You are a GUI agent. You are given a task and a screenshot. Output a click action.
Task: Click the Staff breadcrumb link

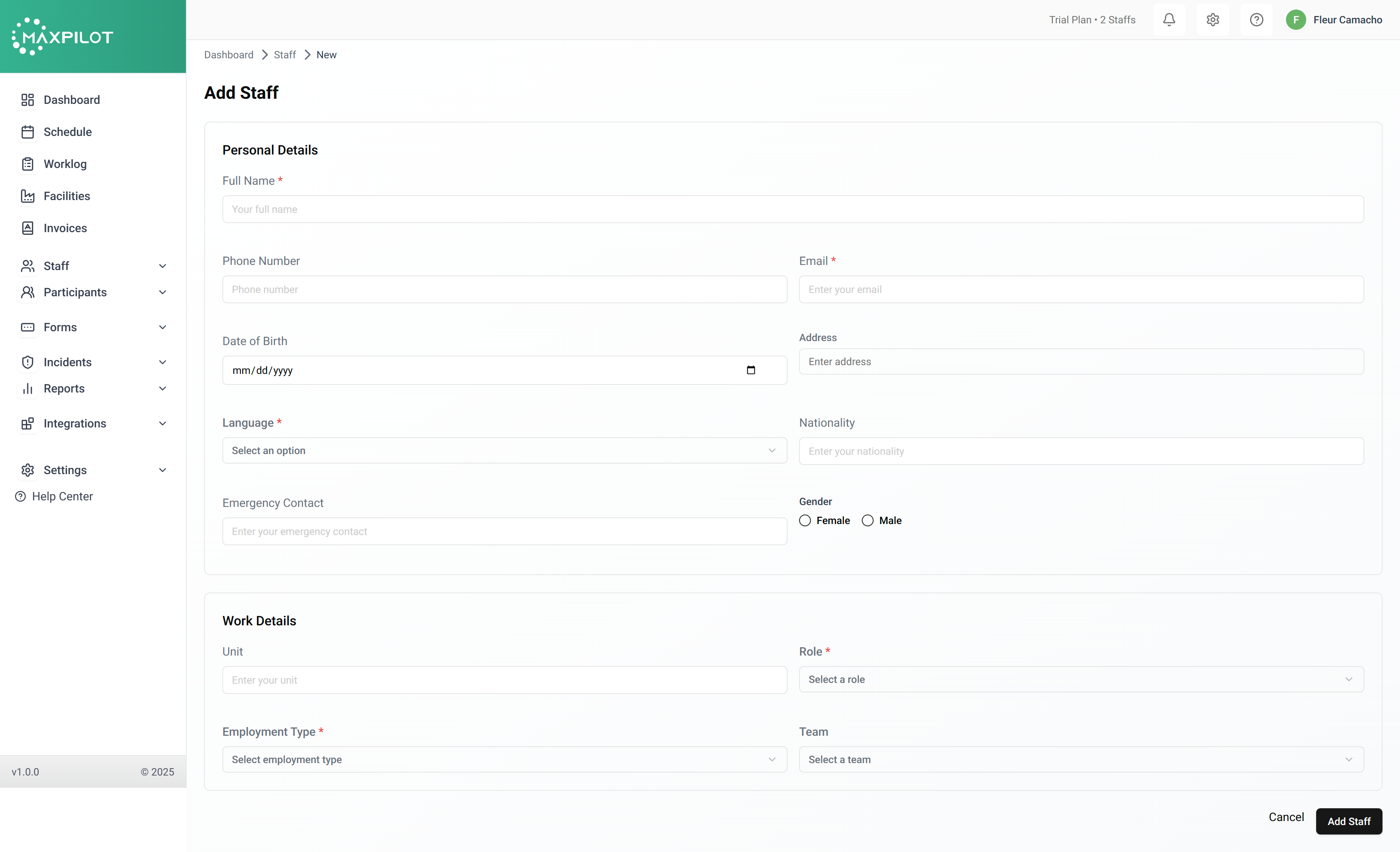click(285, 55)
